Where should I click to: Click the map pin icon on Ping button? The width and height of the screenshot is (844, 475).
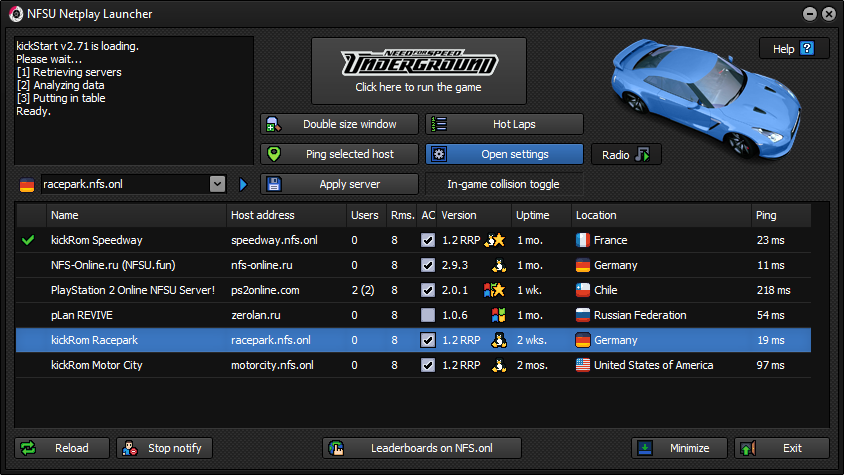click(274, 154)
